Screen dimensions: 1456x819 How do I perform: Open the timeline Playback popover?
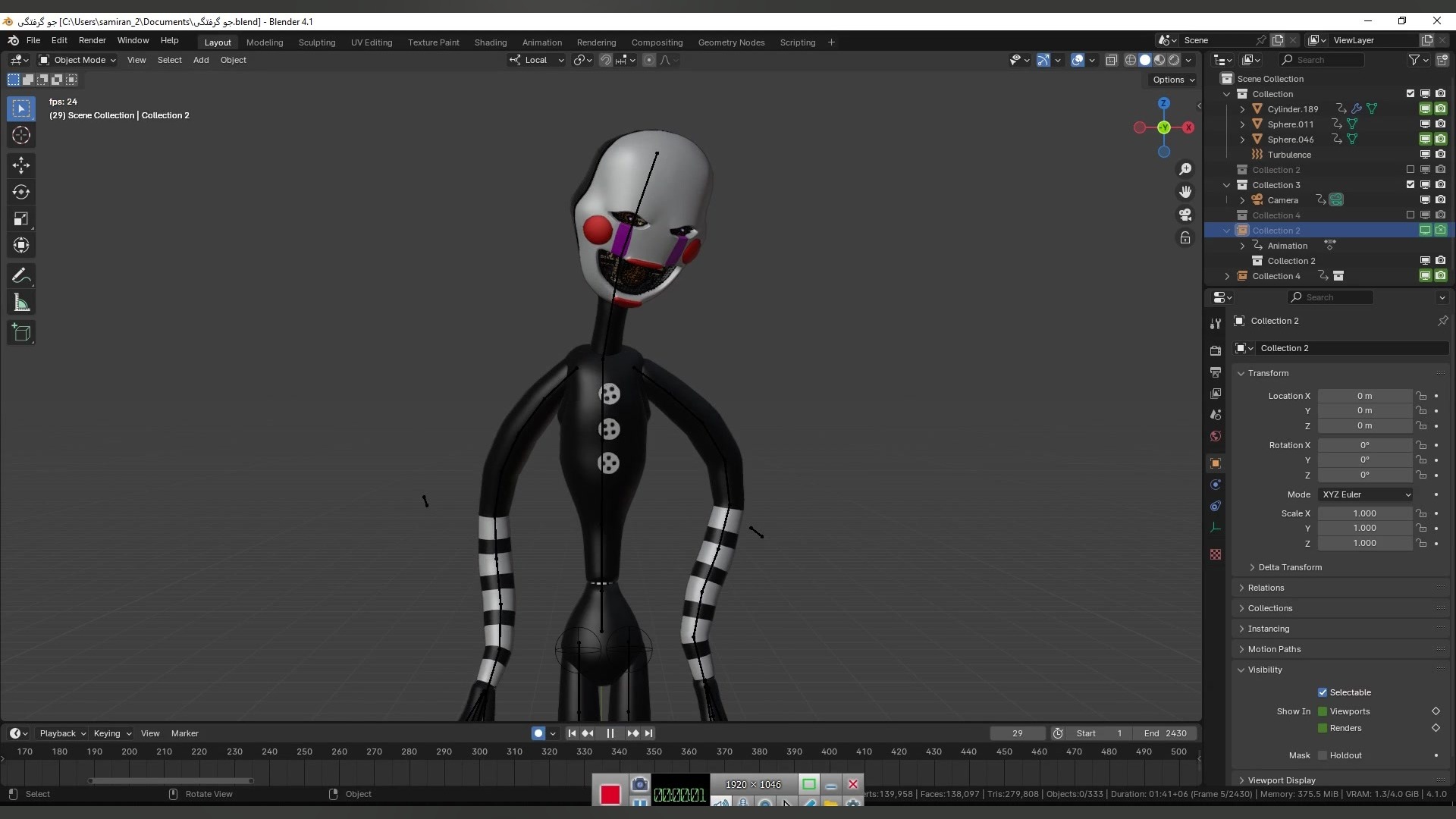click(x=62, y=733)
